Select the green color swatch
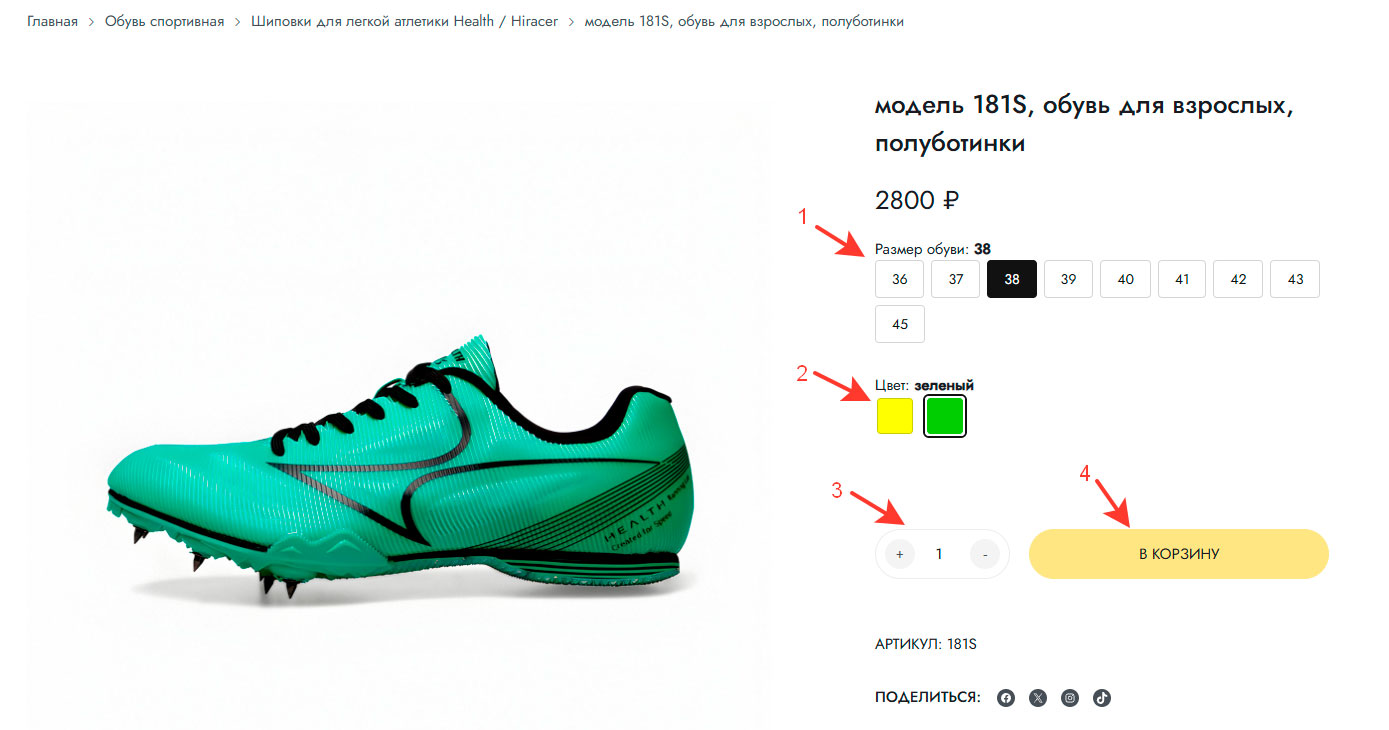This screenshot has height=730, width=1389. click(945, 416)
